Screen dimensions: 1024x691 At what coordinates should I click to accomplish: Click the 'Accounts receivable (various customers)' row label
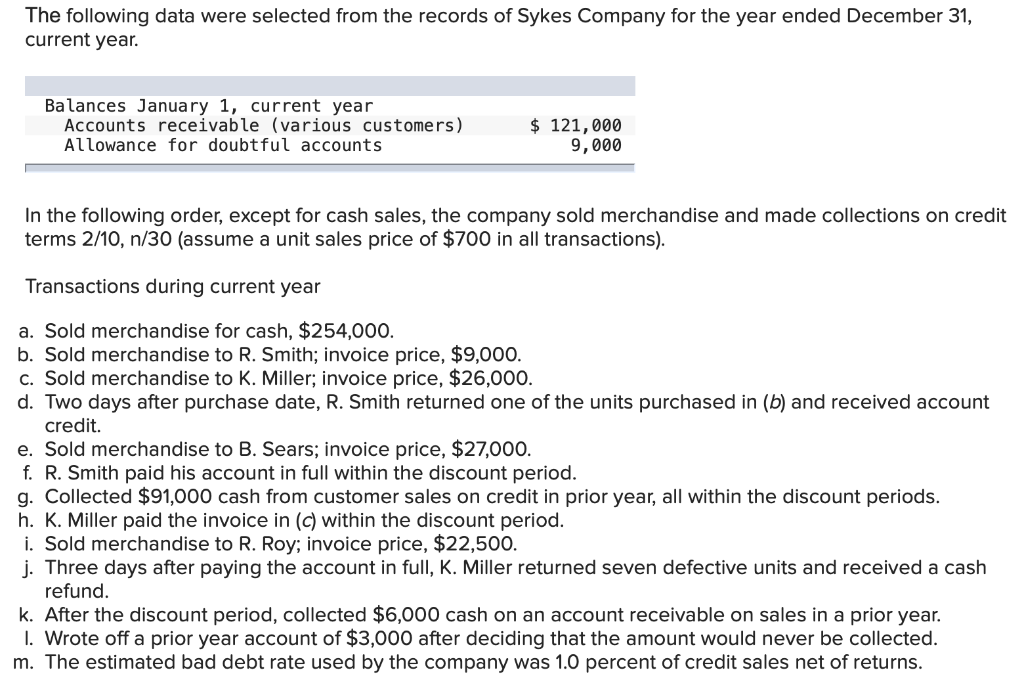(x=264, y=126)
